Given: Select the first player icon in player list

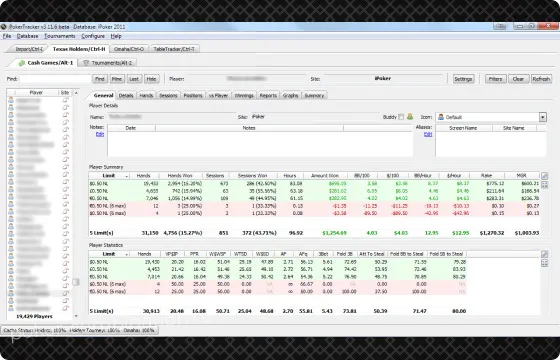Looking at the screenshot, I should coord(11,100).
